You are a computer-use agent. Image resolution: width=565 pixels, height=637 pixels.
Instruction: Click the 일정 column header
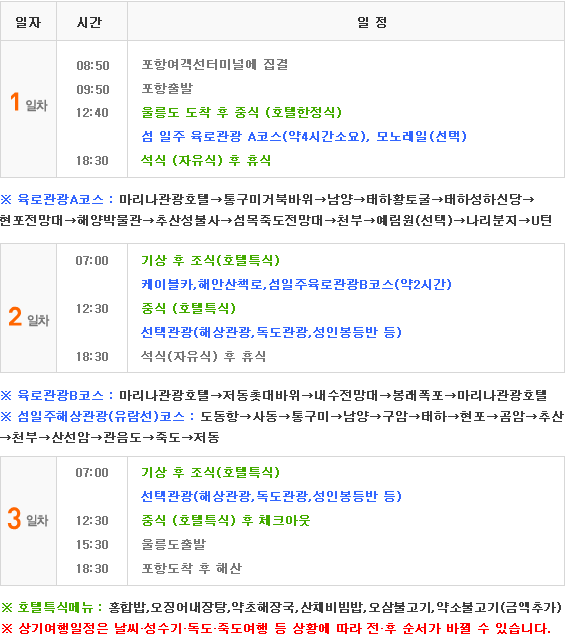click(x=372, y=22)
